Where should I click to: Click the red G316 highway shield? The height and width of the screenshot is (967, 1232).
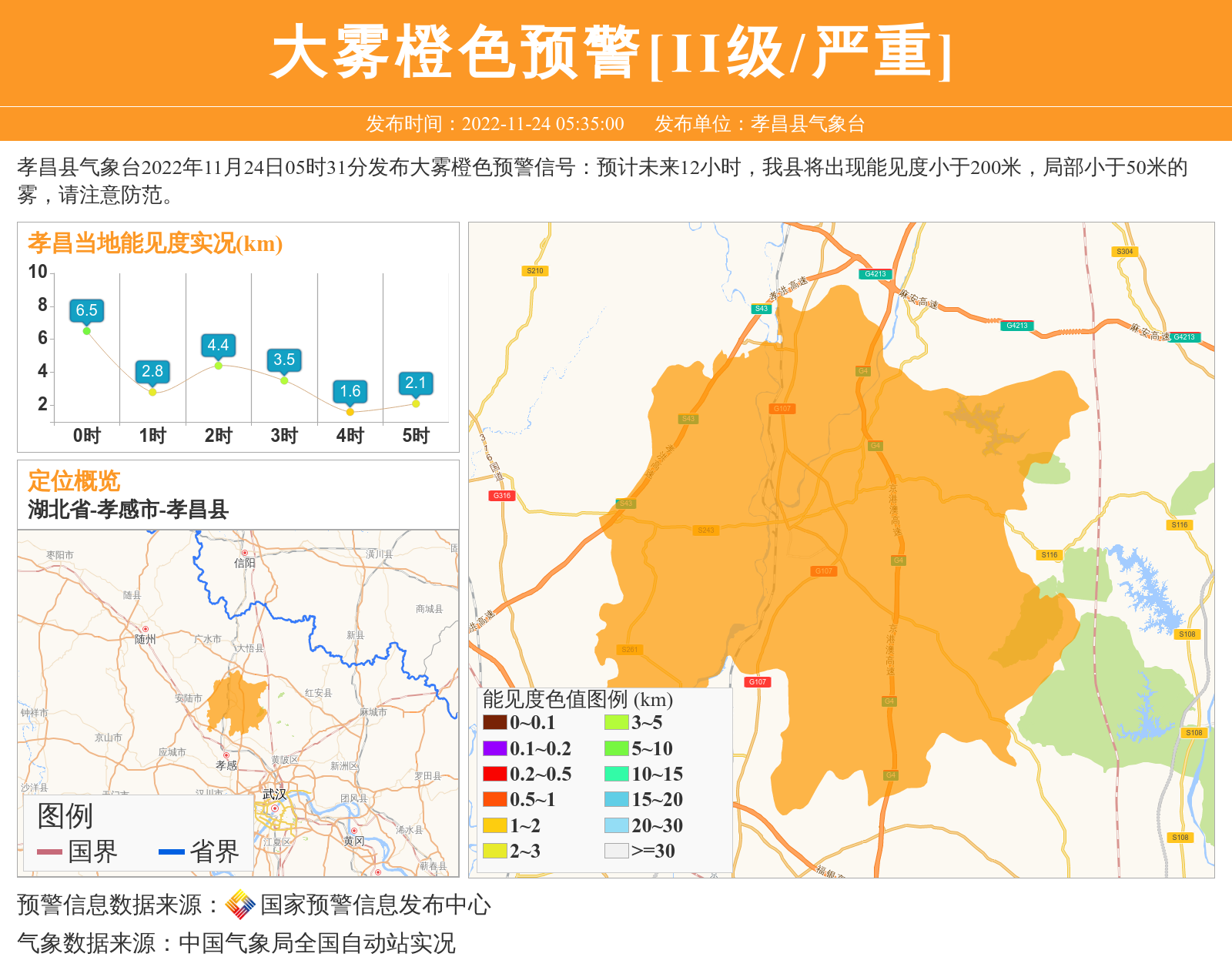pyautogui.click(x=501, y=496)
